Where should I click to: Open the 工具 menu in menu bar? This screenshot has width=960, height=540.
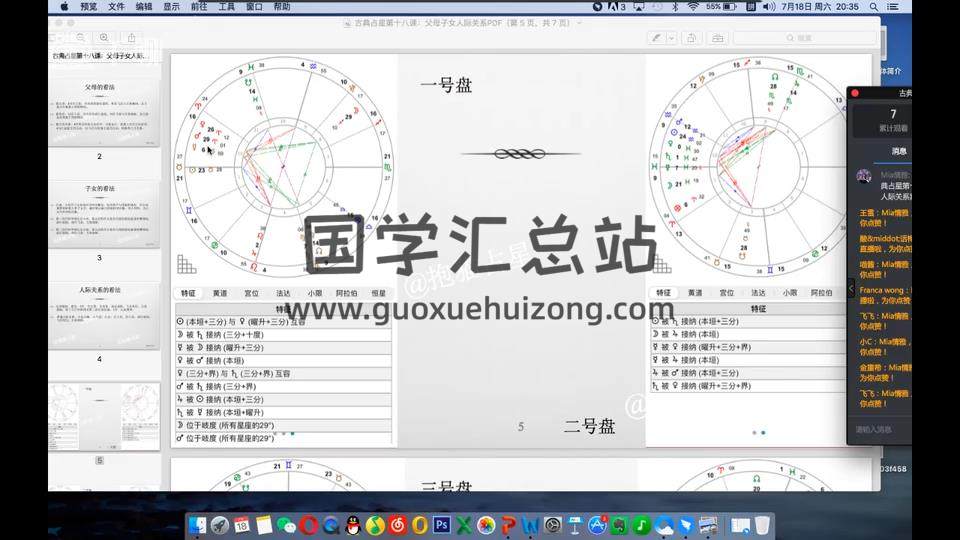point(227,6)
